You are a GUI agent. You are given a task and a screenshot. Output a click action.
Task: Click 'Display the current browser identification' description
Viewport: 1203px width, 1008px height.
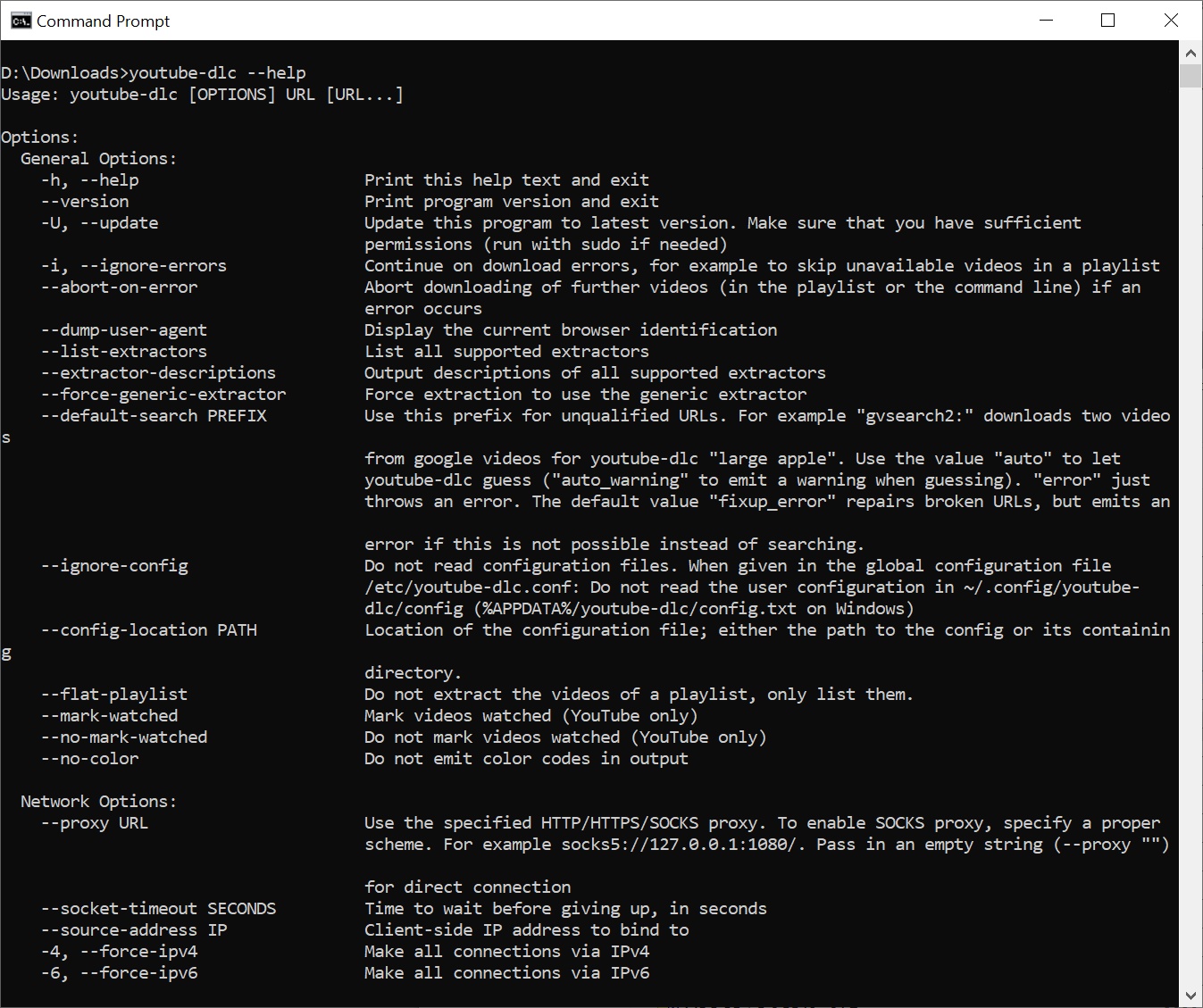coord(571,330)
